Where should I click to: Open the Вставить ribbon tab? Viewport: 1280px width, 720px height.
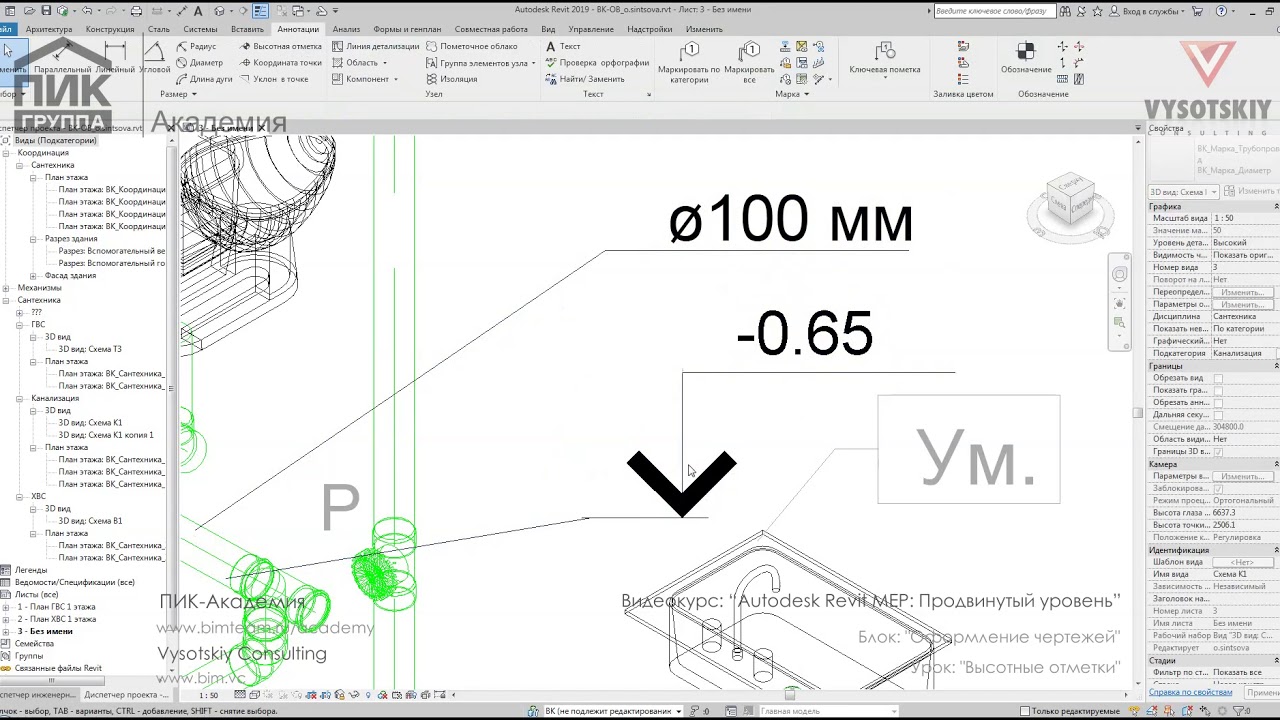247,29
